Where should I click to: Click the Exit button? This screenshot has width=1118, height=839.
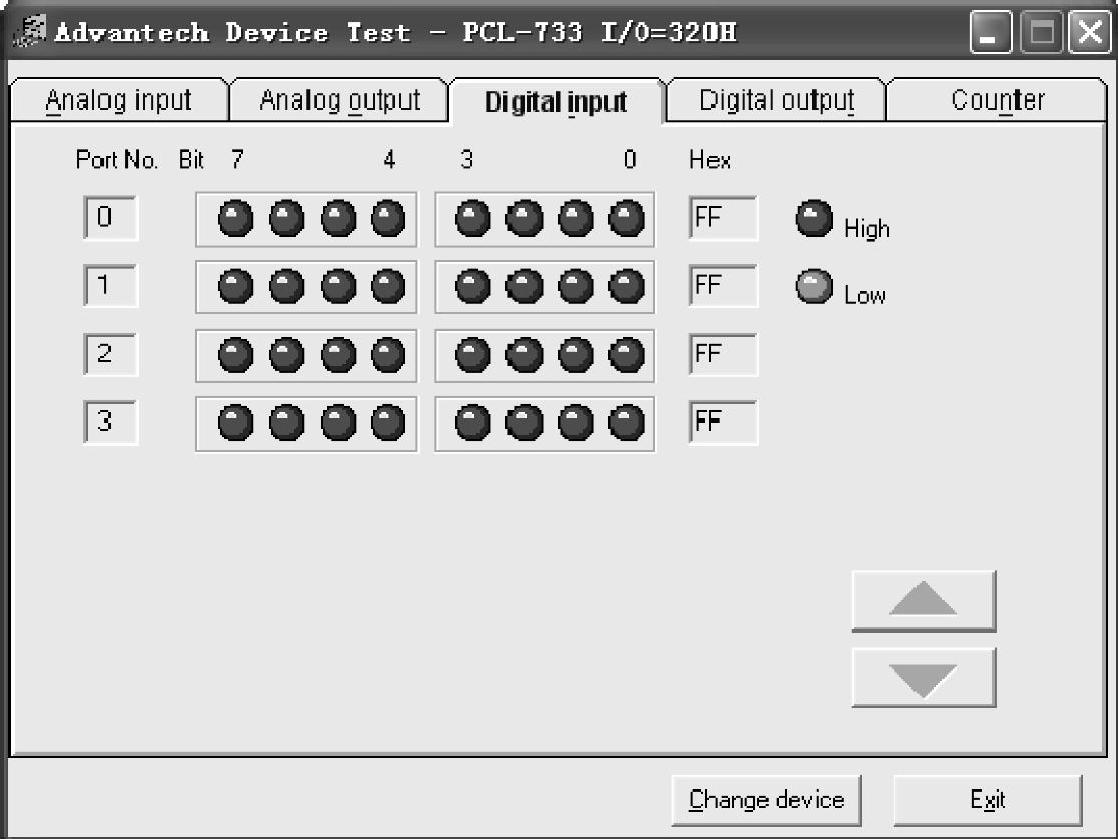pos(988,800)
